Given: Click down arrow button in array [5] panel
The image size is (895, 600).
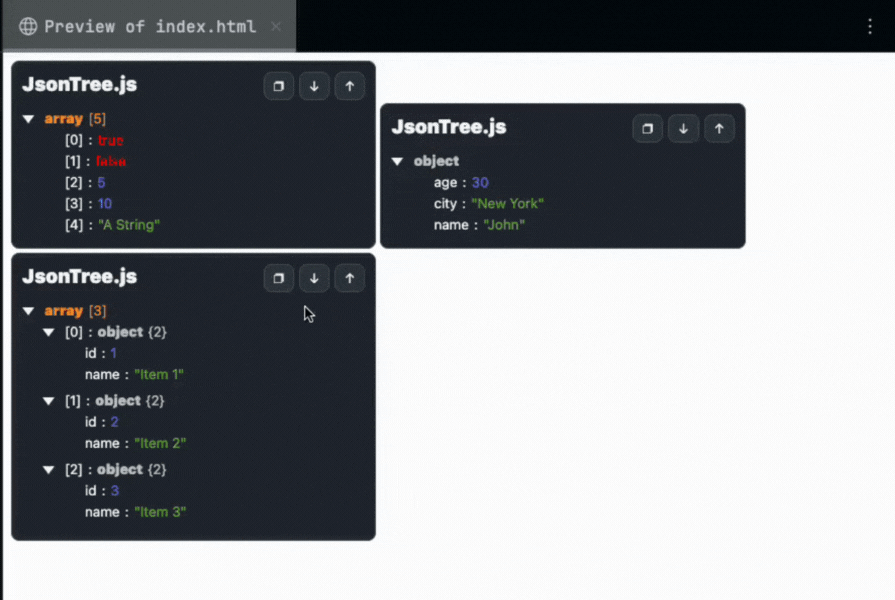Looking at the screenshot, I should pyautogui.click(x=314, y=86).
